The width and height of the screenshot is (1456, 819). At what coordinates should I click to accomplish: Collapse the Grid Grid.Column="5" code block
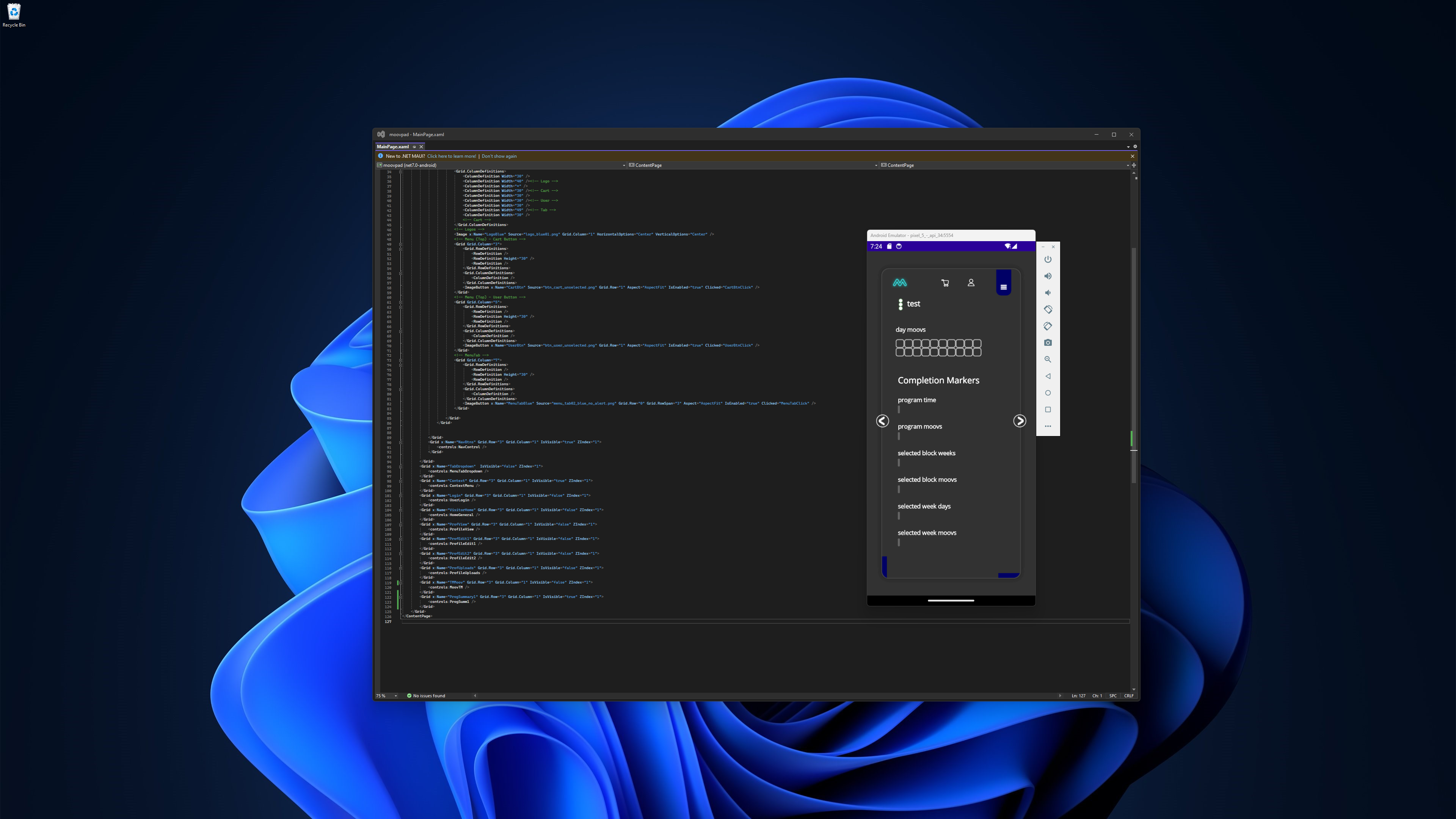coord(401,303)
